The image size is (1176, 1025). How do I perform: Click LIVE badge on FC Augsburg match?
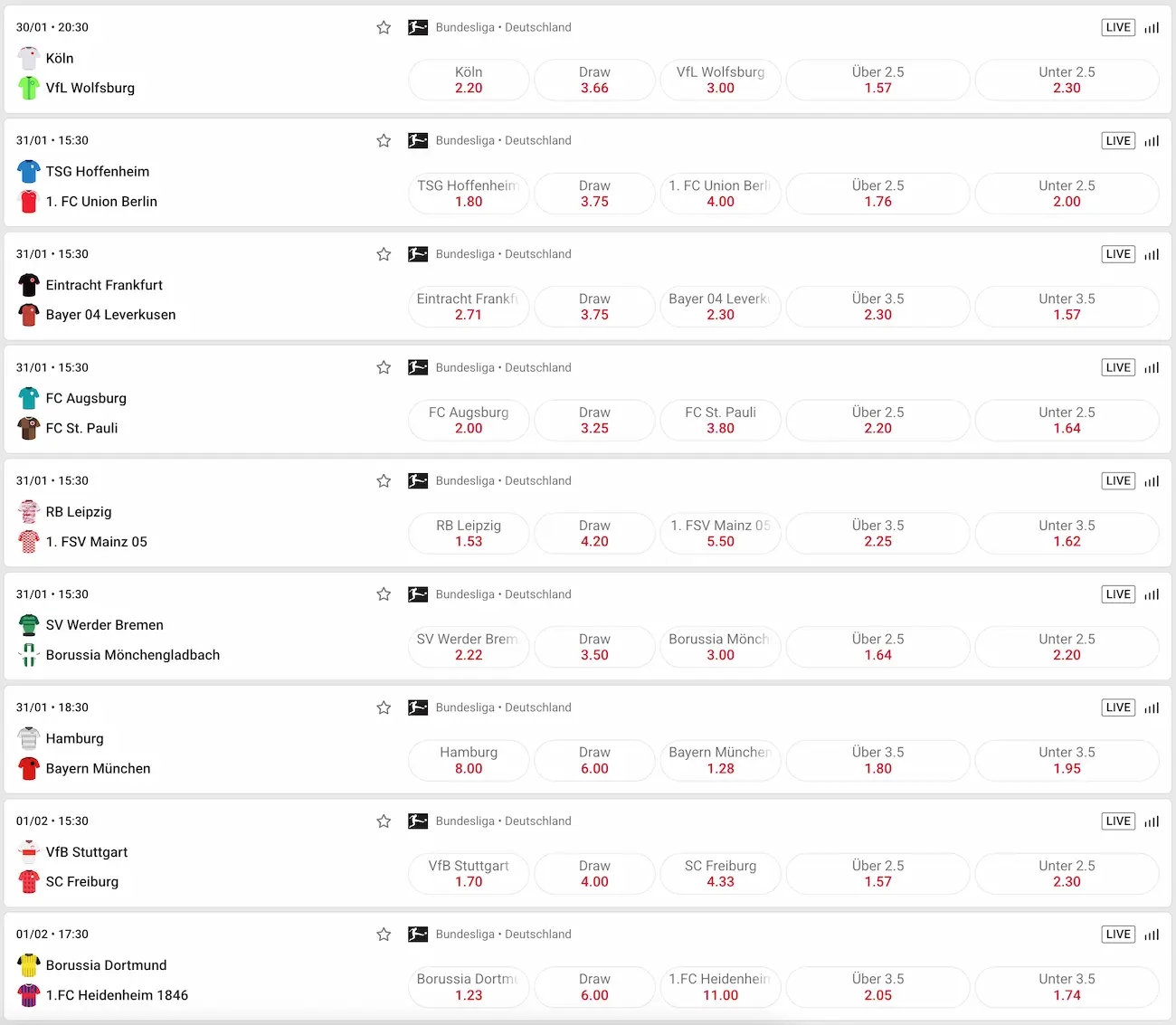tap(1118, 367)
